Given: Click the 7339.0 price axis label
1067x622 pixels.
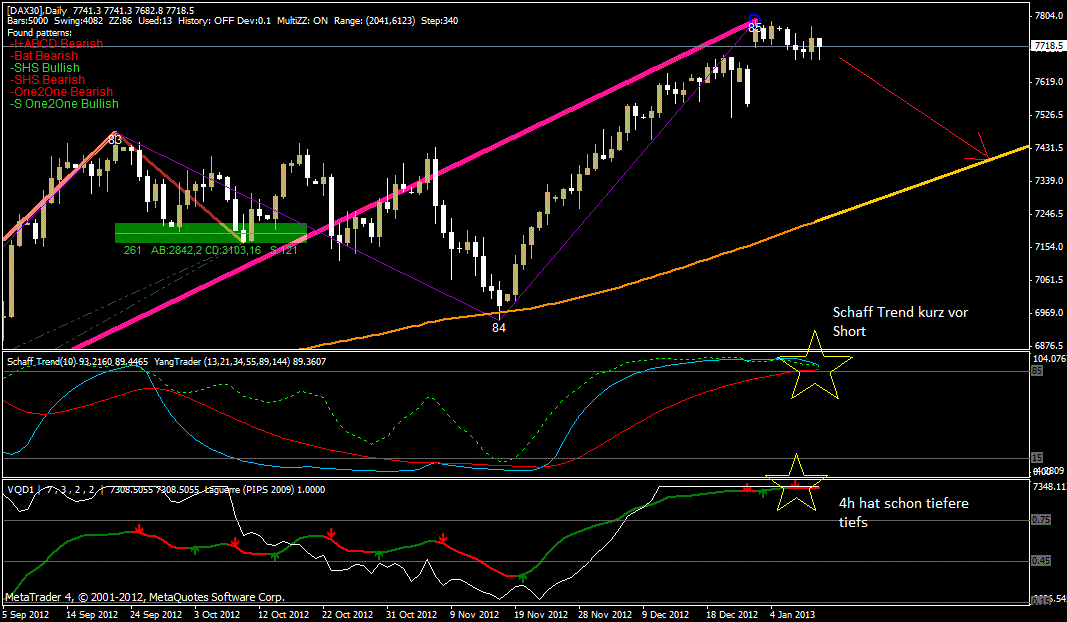Looking at the screenshot, I should 1048,181.
